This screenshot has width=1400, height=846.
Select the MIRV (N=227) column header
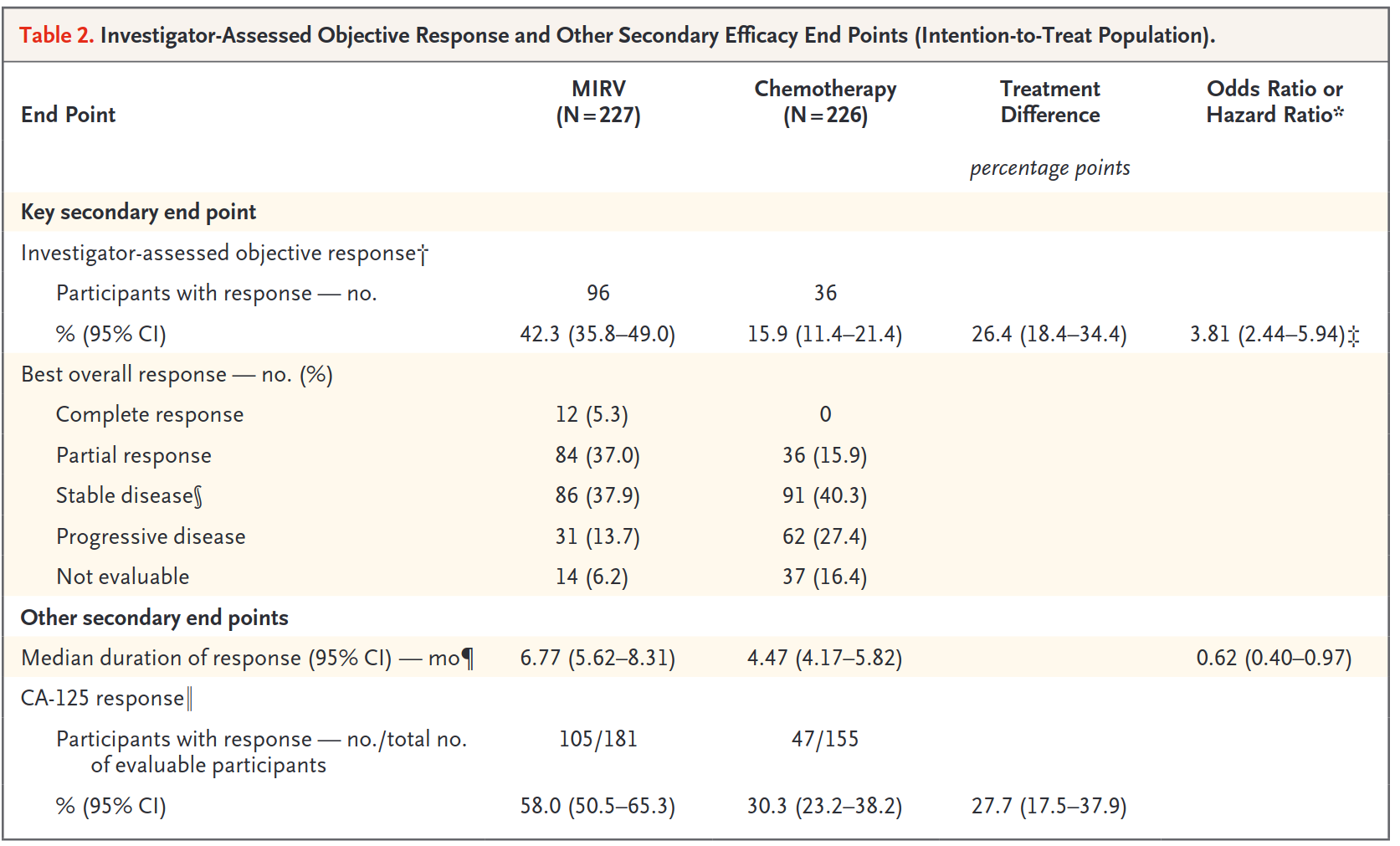click(x=598, y=102)
